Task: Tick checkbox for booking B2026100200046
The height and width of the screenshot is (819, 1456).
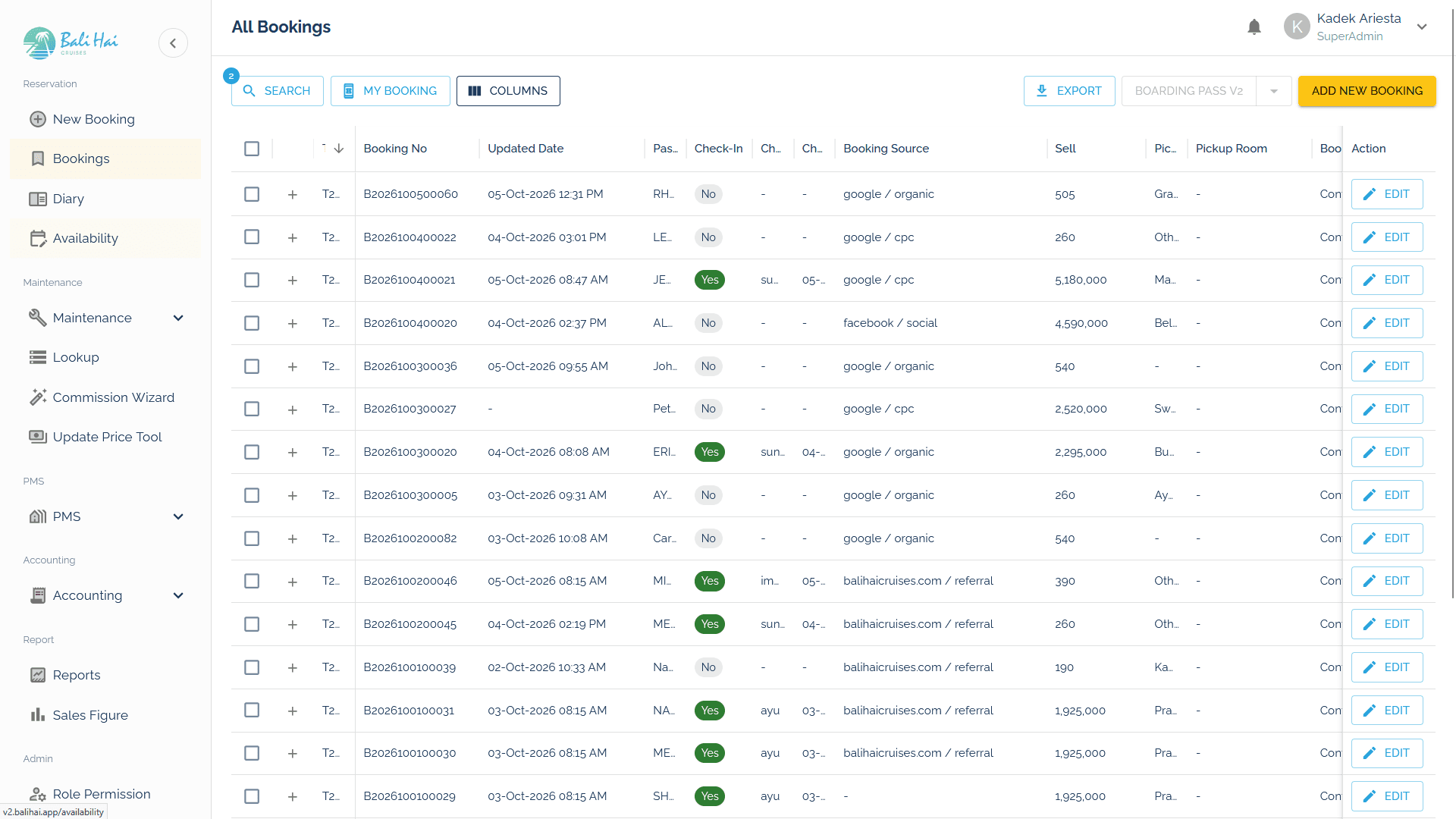Action: [252, 581]
